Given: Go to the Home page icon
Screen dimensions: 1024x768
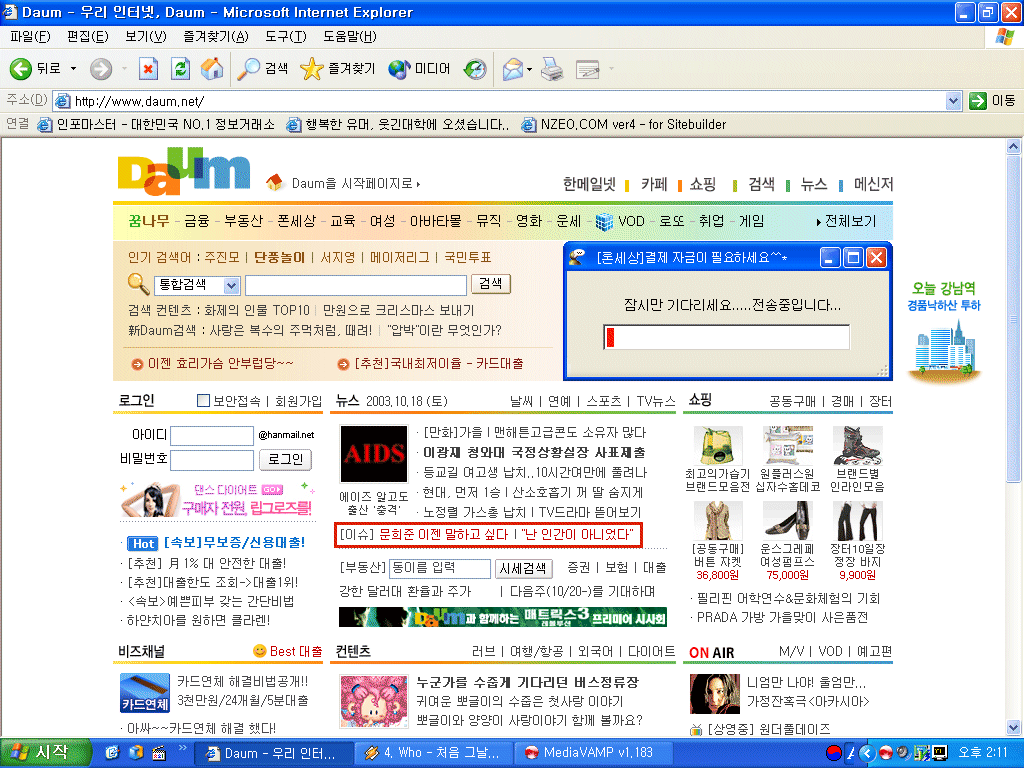Looking at the screenshot, I should click(212, 69).
